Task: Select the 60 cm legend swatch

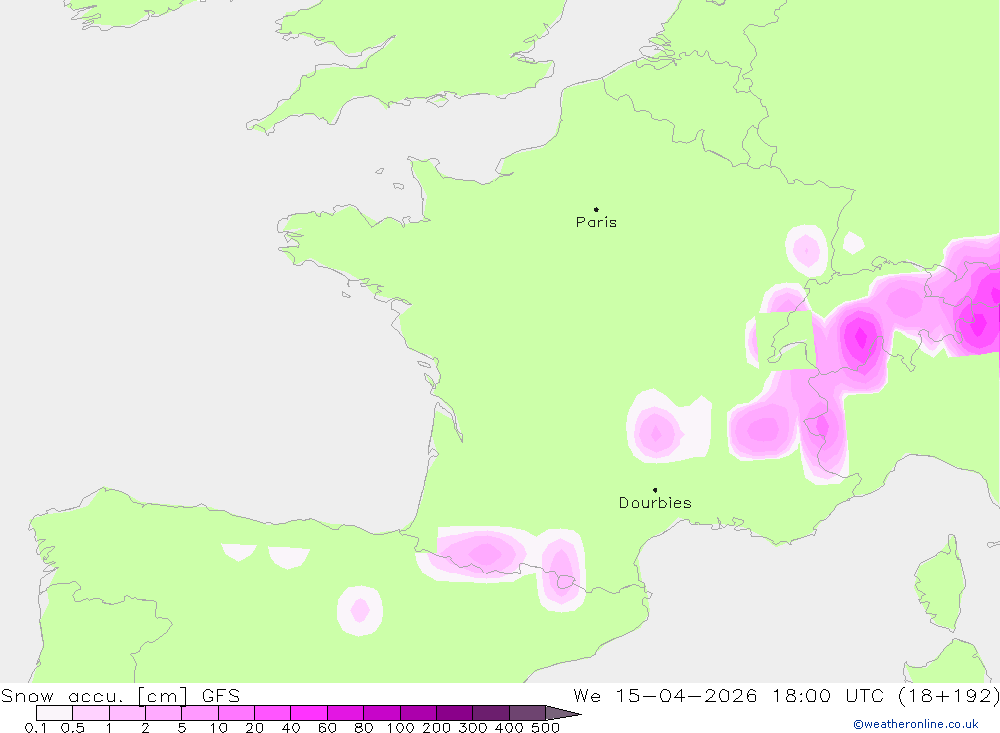Action: click(x=346, y=713)
